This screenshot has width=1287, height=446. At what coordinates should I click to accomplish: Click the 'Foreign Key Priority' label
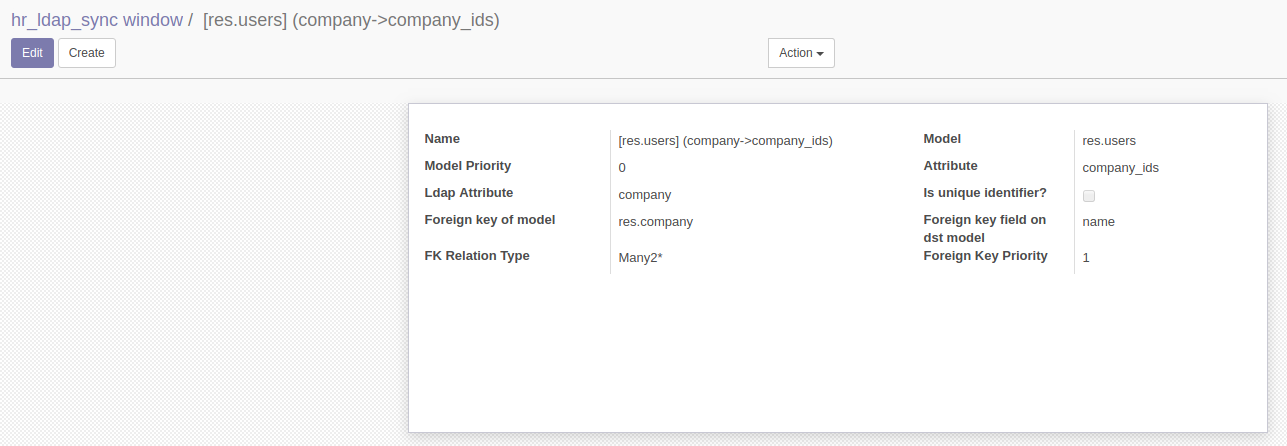tap(985, 256)
